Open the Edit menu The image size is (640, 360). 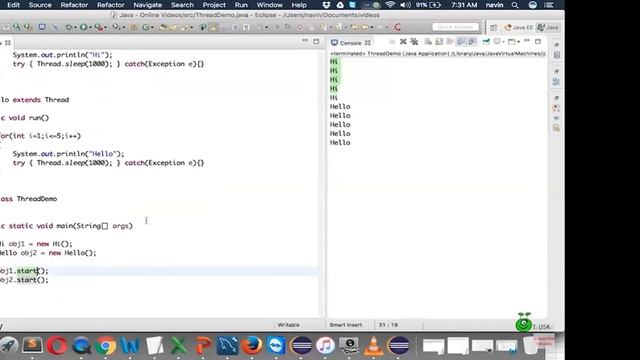coord(13,5)
